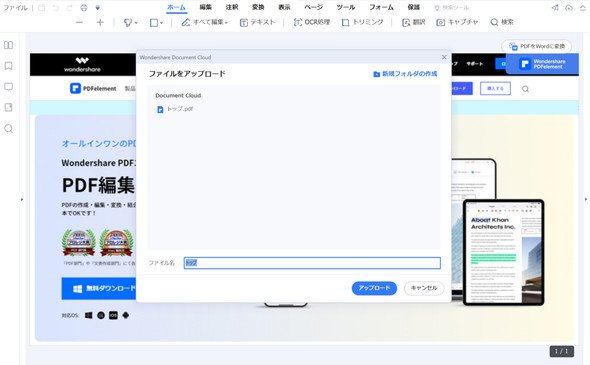The height and width of the screenshot is (365, 590).
Task: Switch to the 注釈 tab
Action: 232,7
